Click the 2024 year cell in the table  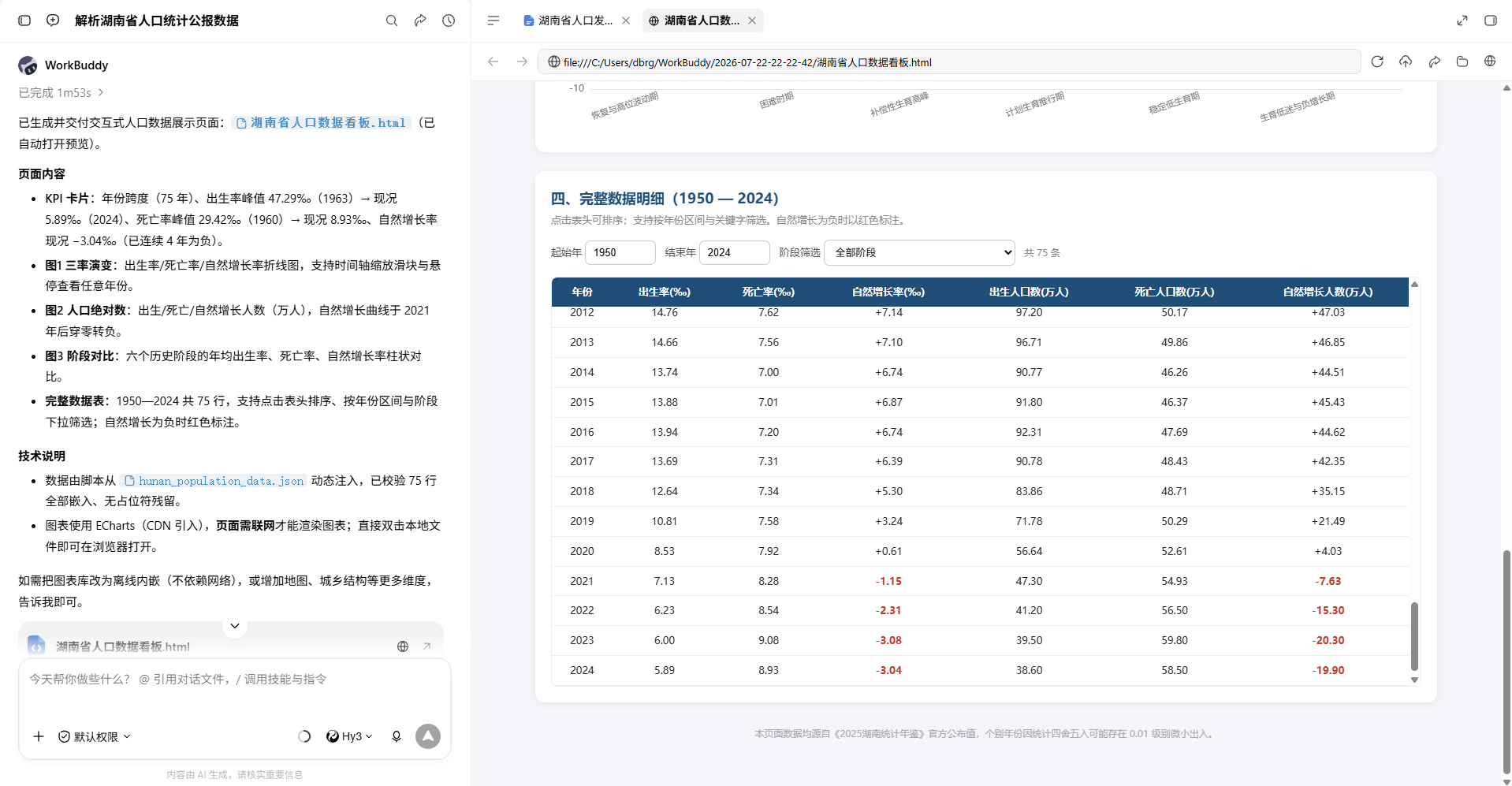pyautogui.click(x=582, y=670)
